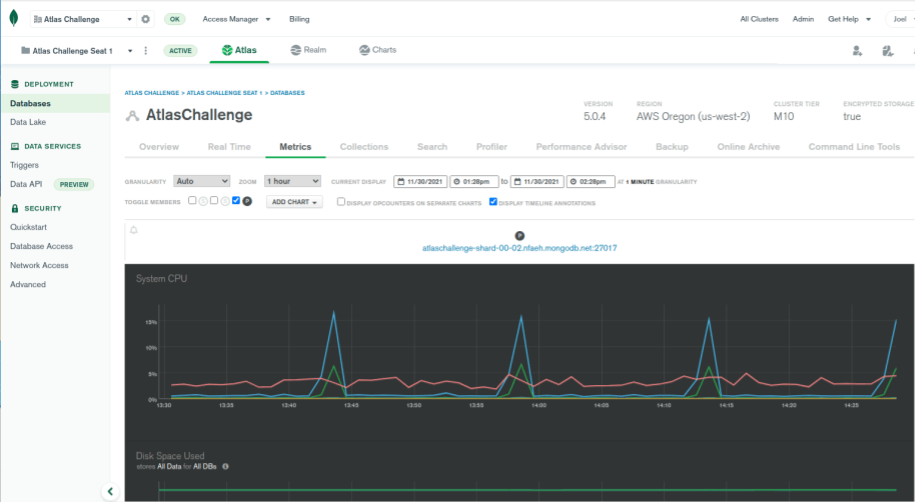915x503 pixels.
Task: Click the primary member P badge above hostname
Action: point(519,236)
